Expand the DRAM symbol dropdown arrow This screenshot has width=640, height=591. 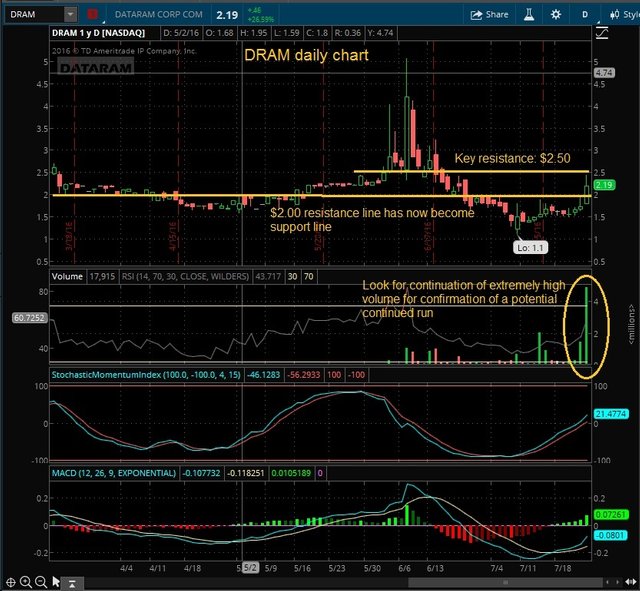tap(70, 15)
